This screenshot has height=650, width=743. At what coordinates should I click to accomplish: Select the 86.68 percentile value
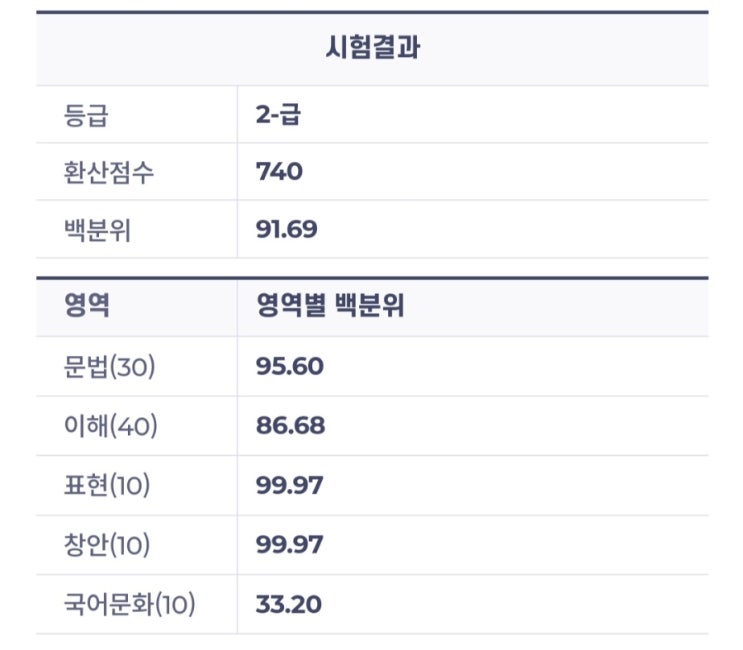tap(290, 426)
